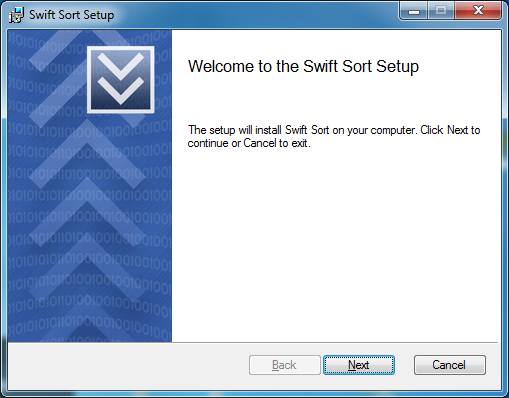Click the disabled maximize button
Viewport: 509px width, 398px height.
click(x=441, y=11)
